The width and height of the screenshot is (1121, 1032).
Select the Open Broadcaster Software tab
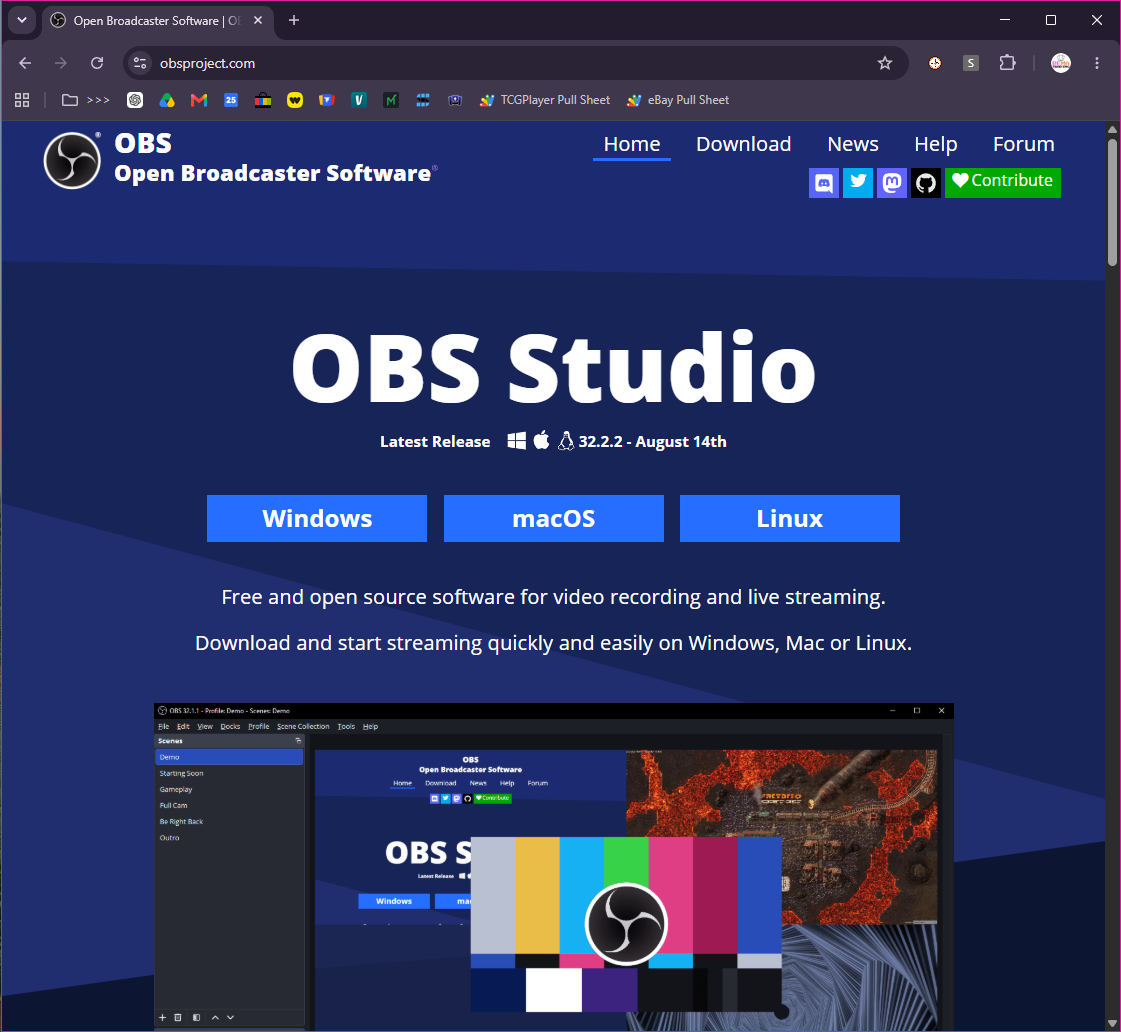tap(157, 21)
